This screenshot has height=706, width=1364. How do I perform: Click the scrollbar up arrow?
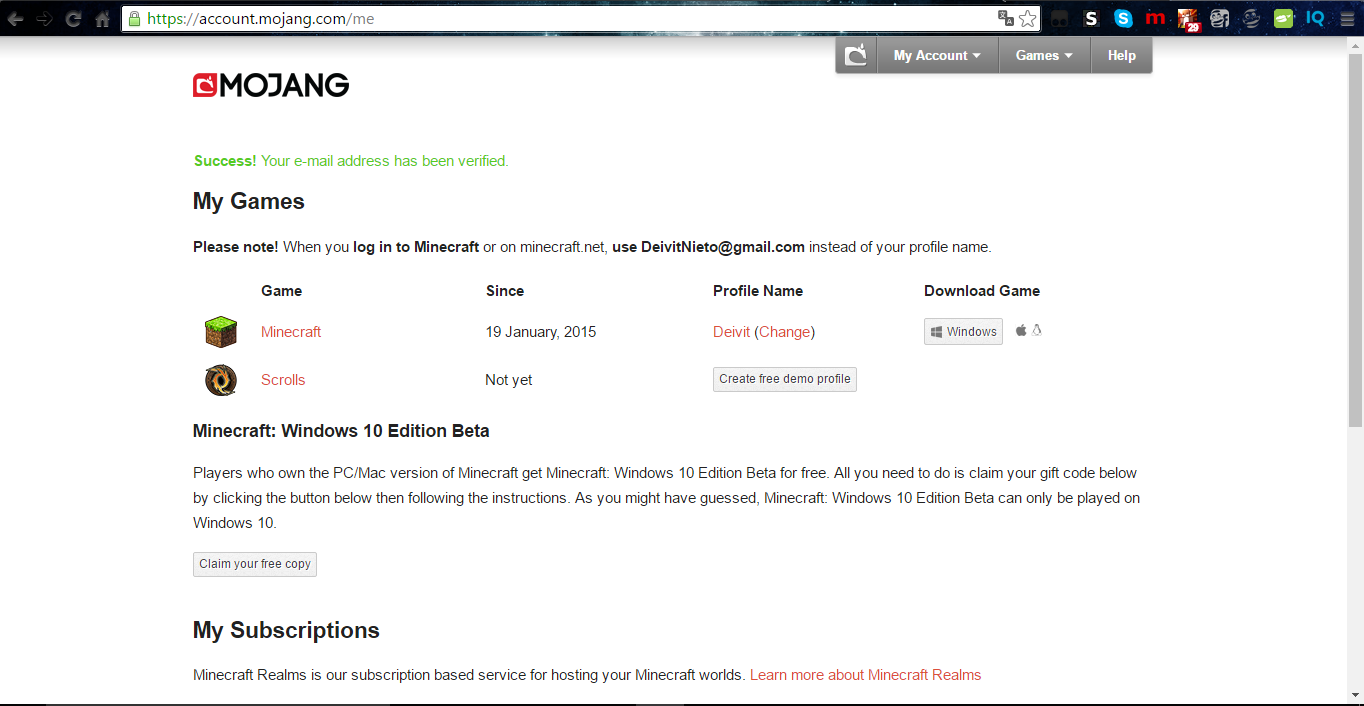tap(1355, 45)
